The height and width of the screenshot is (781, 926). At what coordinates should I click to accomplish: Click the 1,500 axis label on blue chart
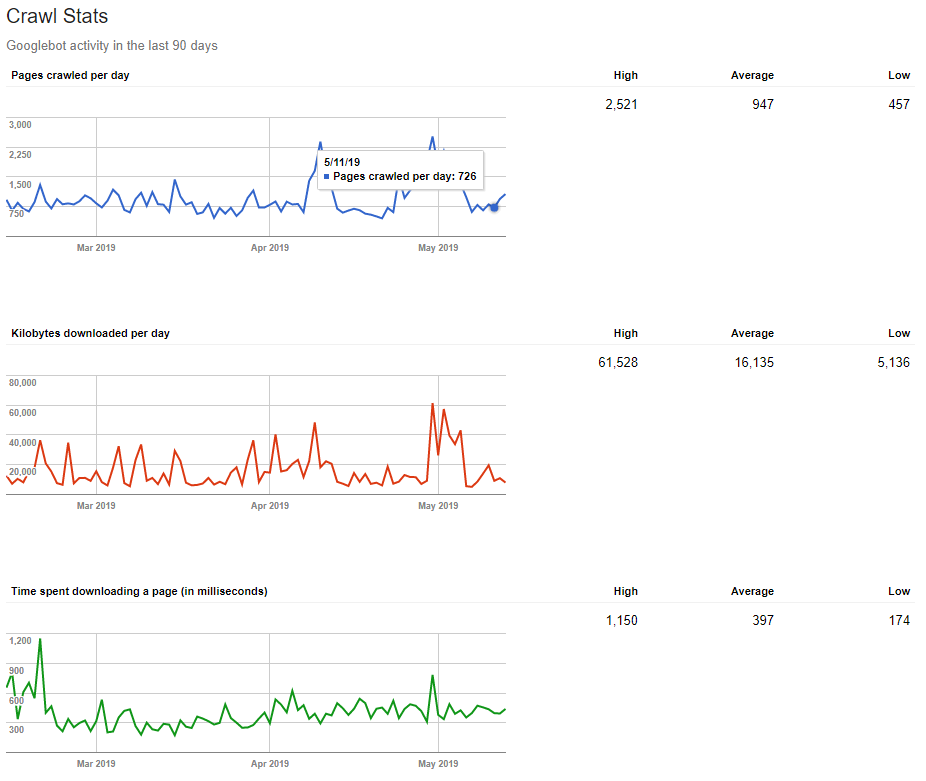click(x=20, y=184)
